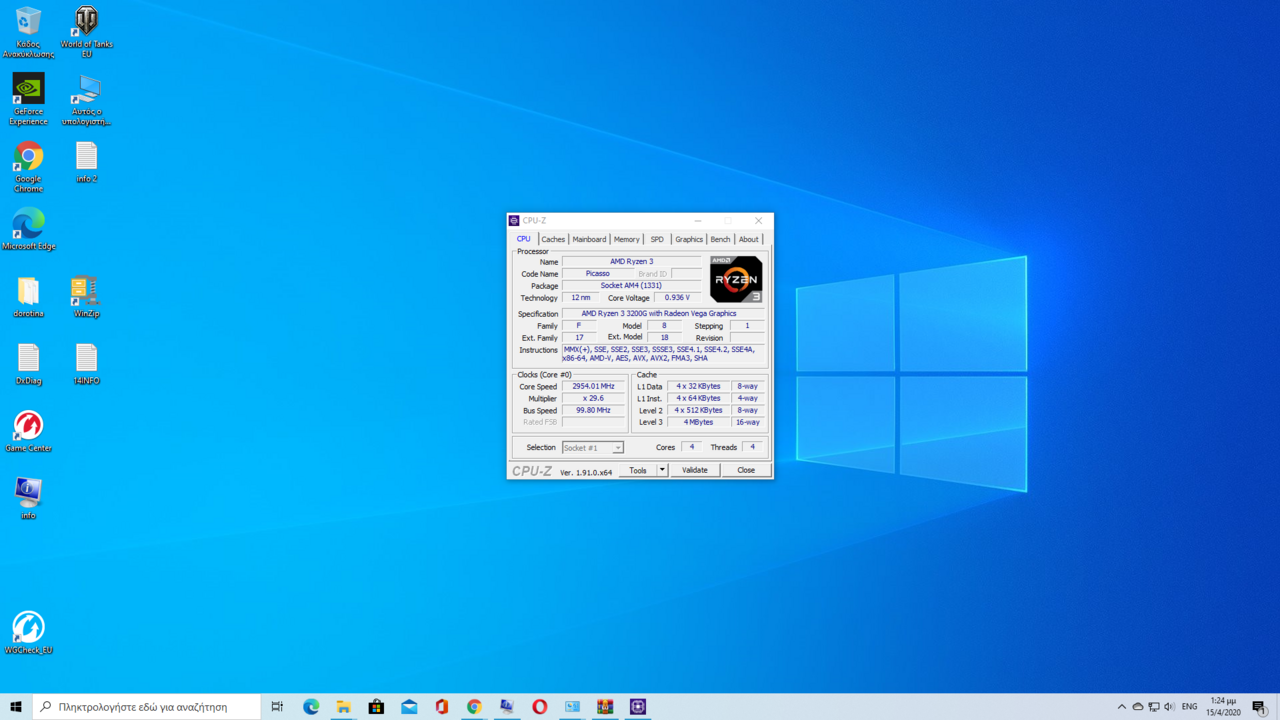The height and width of the screenshot is (720, 1280).
Task: Click the Windows search box
Action: (146, 707)
